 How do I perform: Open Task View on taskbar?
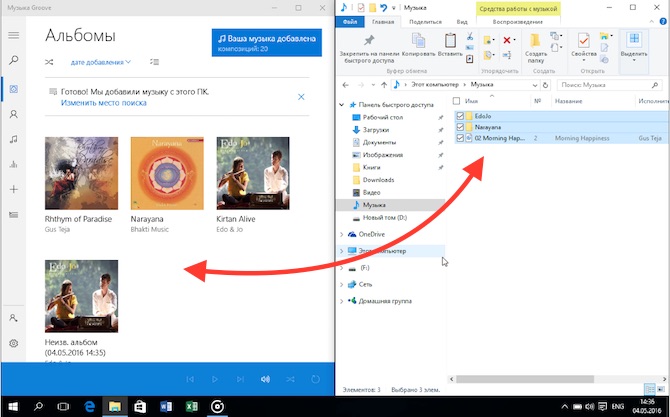coord(63,407)
